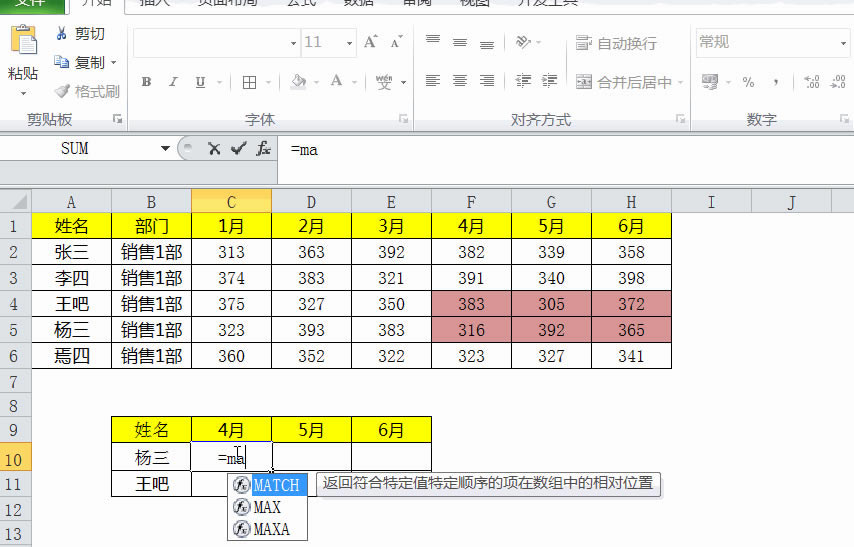The height and width of the screenshot is (547, 854).
Task: Click the center text horizontally icon
Action: 460,81
